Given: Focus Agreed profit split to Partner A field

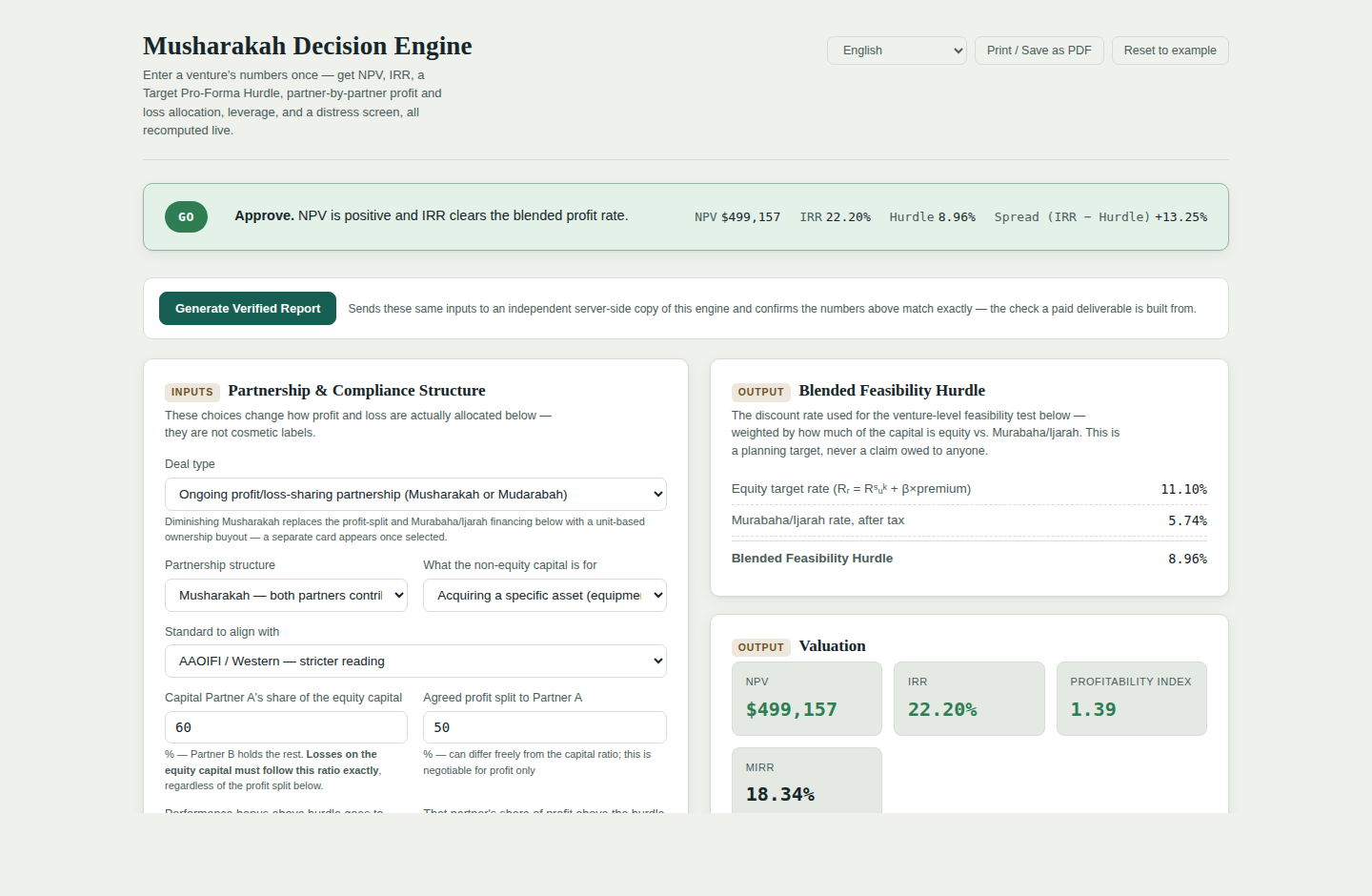Looking at the screenshot, I should [x=545, y=727].
